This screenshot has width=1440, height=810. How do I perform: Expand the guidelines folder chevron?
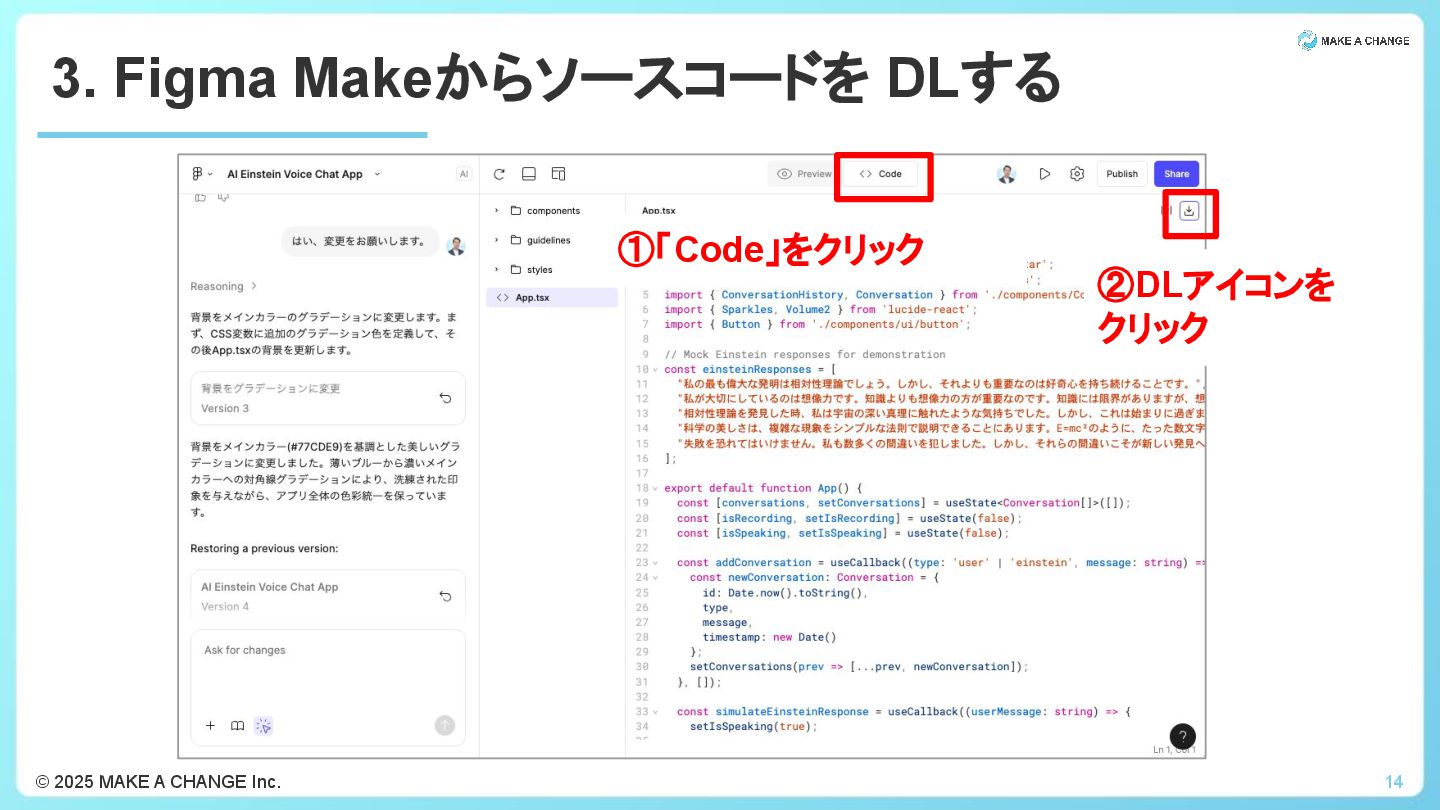click(496, 240)
